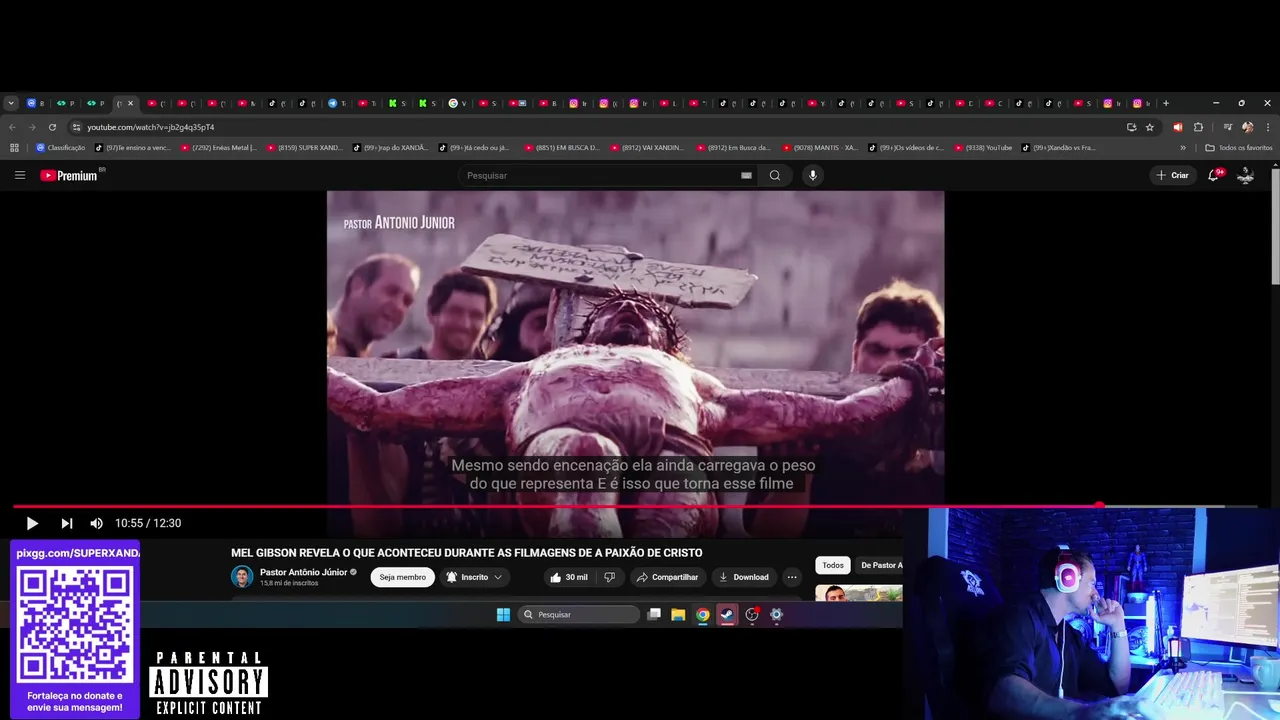The image size is (1280, 720).
Task: Open Chrome three-dot menu
Action: coord(1267,127)
